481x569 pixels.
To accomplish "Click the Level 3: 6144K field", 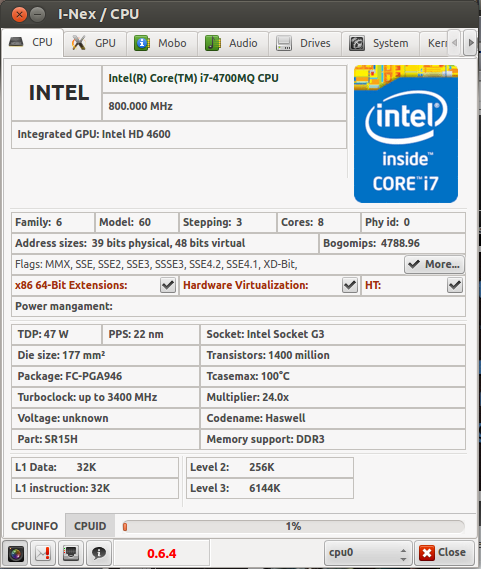I will point(270,488).
